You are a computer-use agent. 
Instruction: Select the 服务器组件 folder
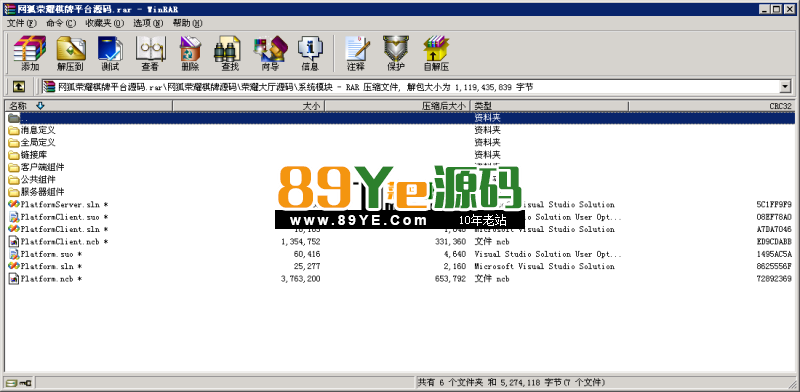coord(37,192)
